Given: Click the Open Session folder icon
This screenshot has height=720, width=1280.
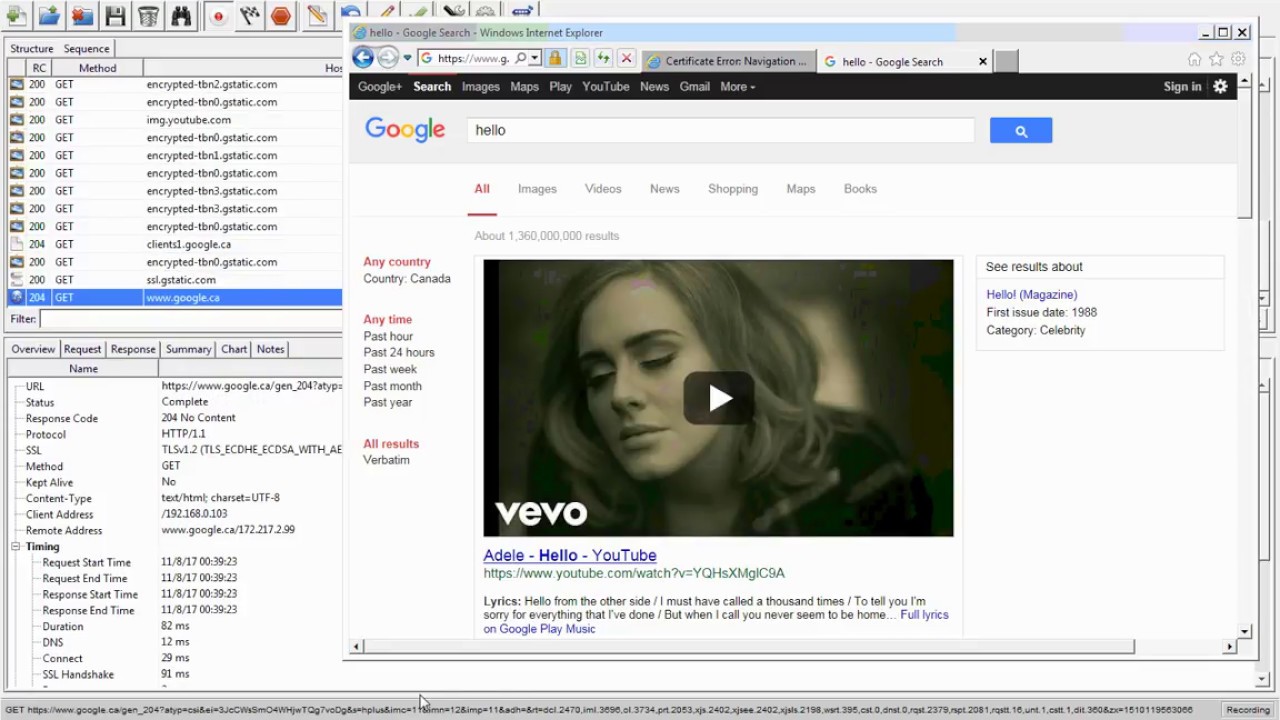Looking at the screenshot, I should pyautogui.click(x=48, y=15).
